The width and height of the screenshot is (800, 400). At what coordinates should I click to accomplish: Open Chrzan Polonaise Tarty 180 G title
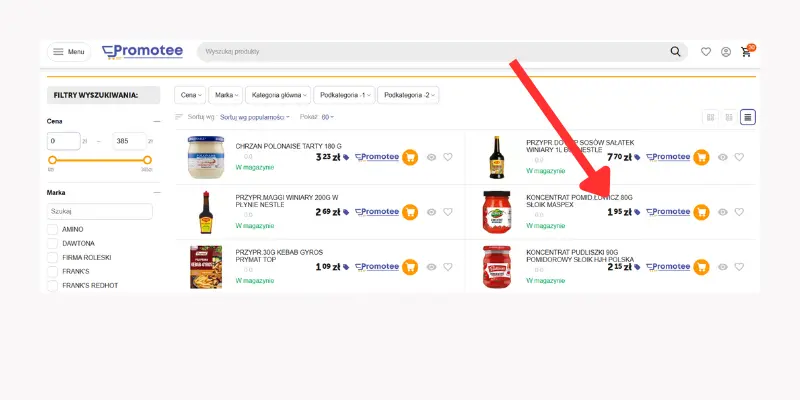tap(289, 146)
